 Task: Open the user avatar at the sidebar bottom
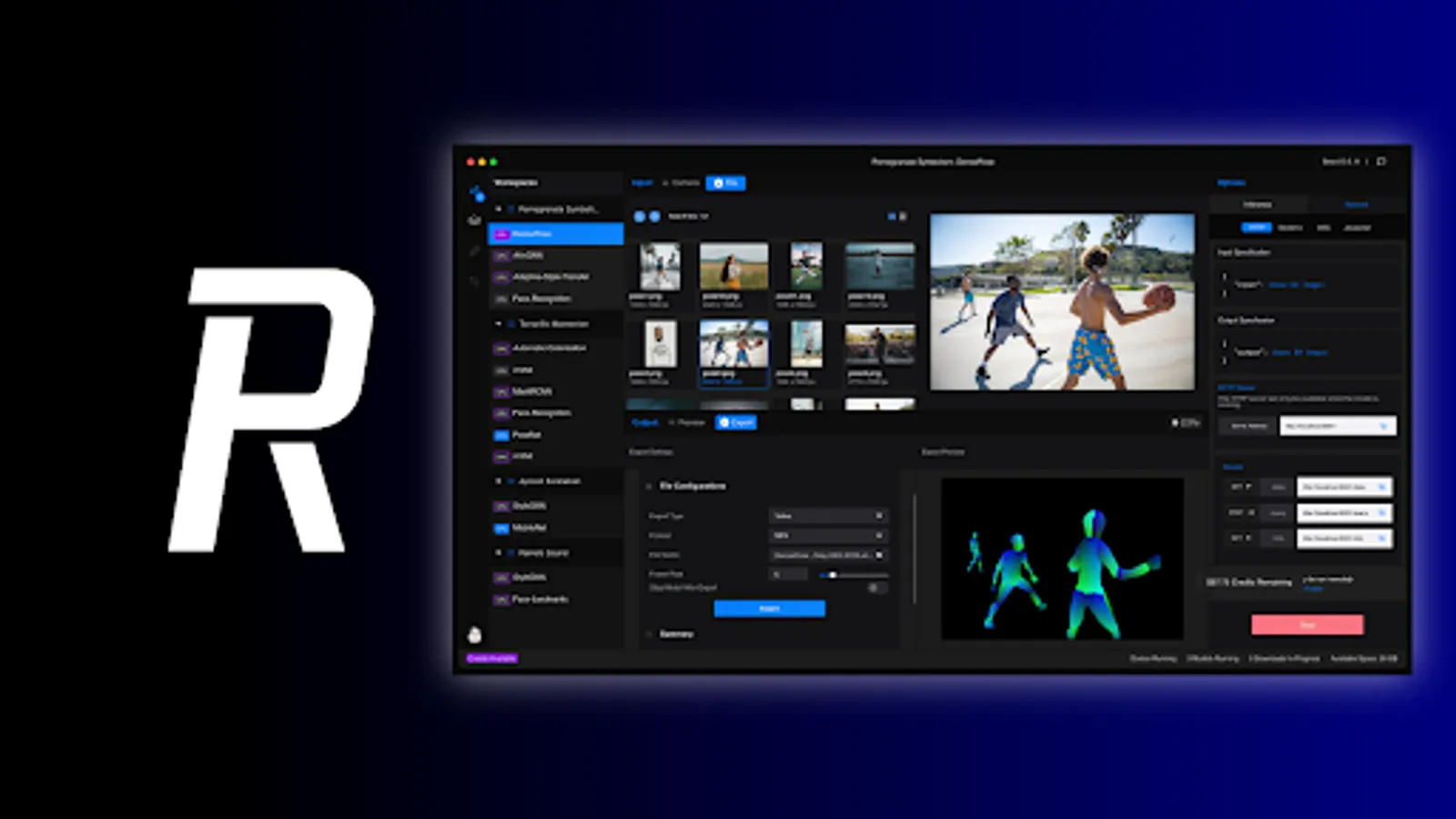tap(474, 634)
